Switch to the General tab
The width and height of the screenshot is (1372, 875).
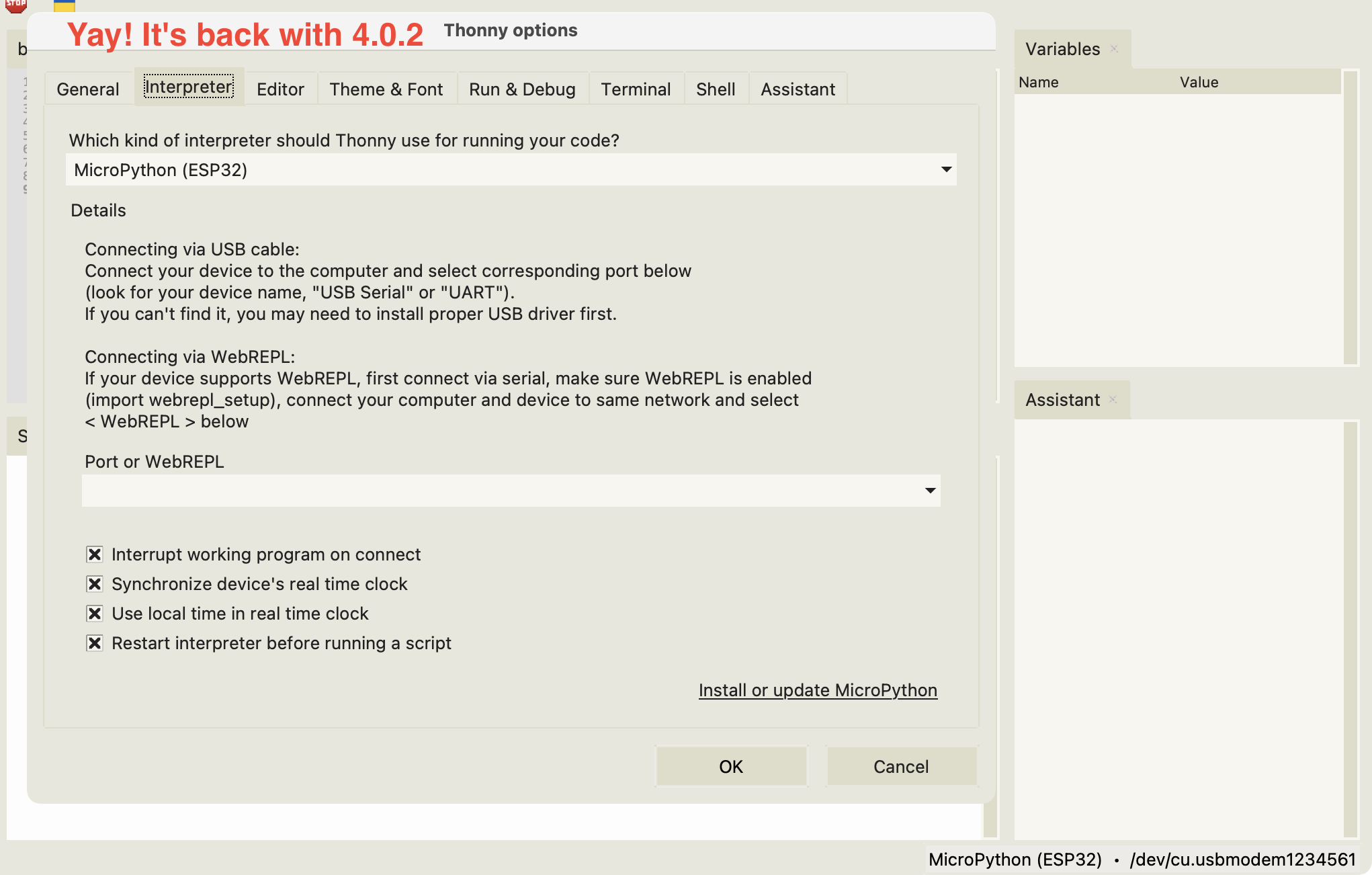coord(87,89)
